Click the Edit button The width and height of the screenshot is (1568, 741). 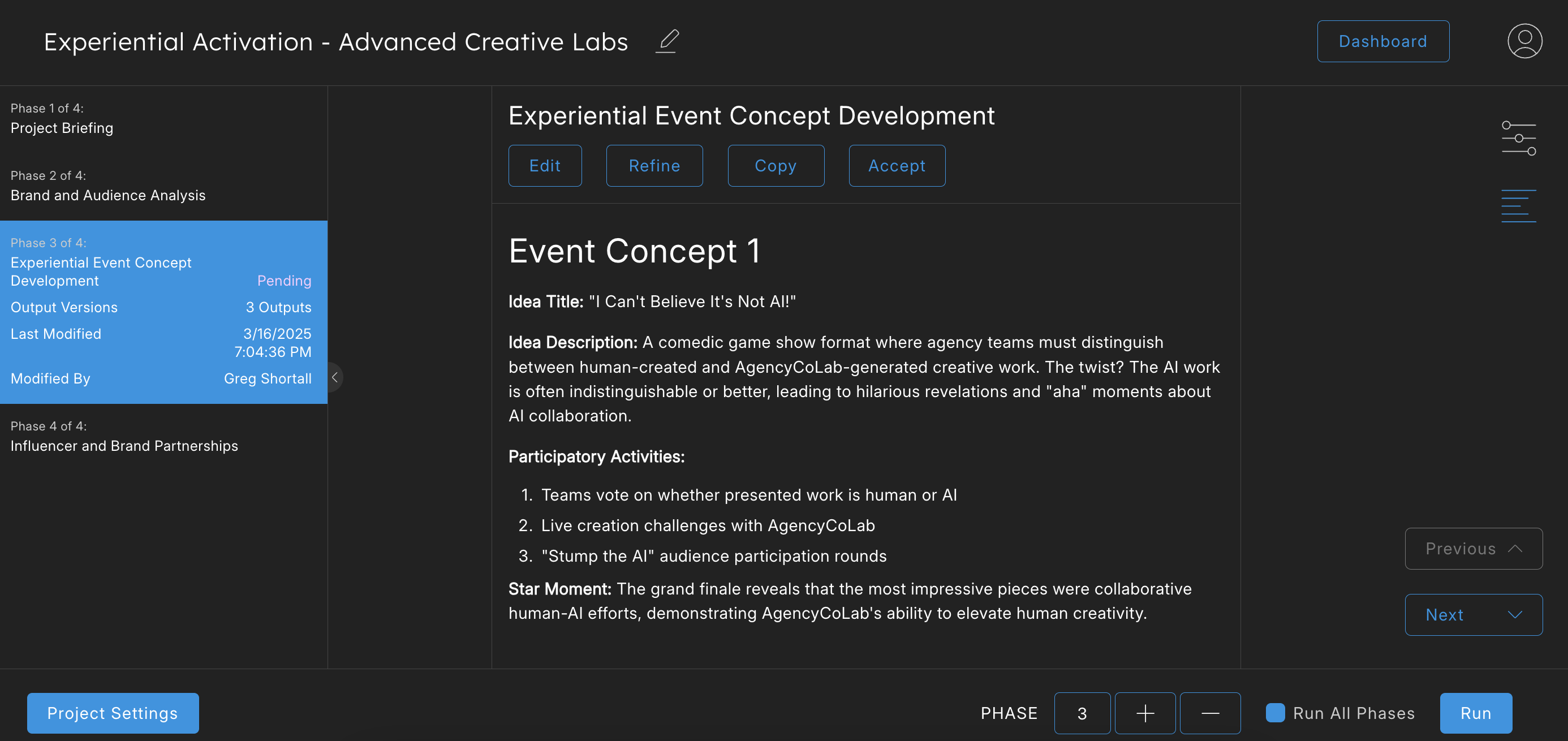pos(545,166)
